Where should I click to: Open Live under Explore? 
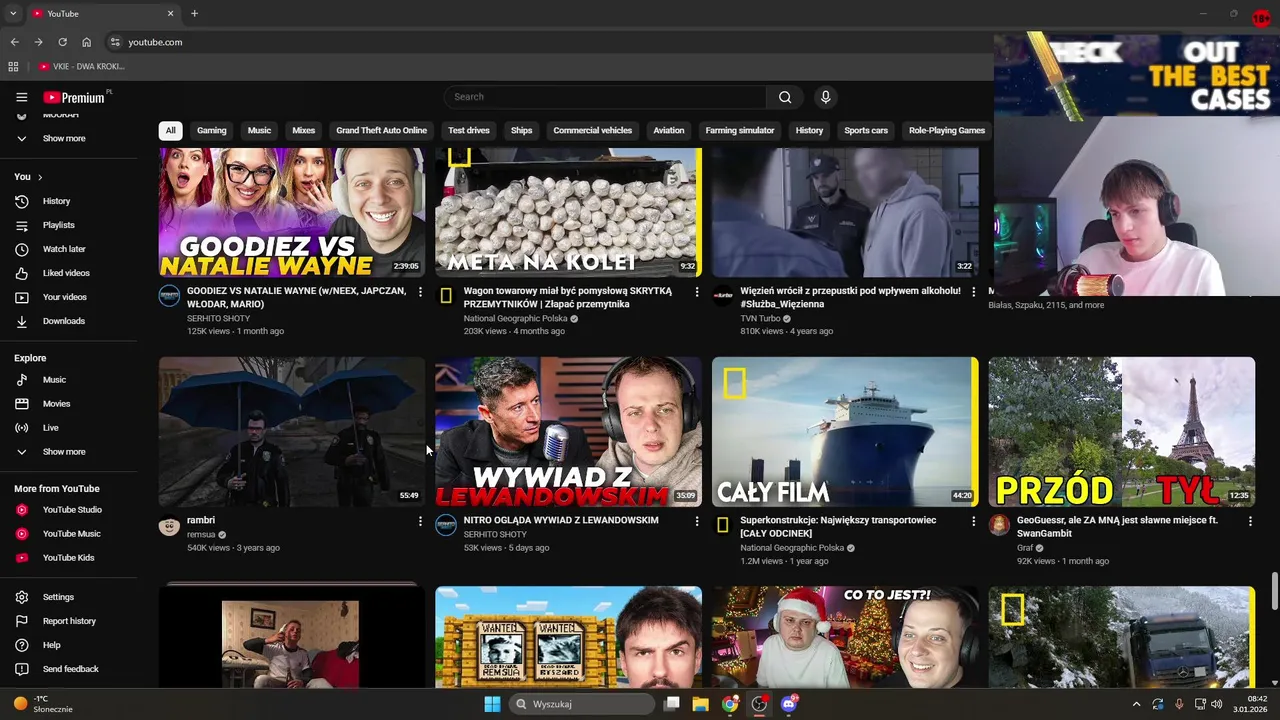click(x=50, y=428)
